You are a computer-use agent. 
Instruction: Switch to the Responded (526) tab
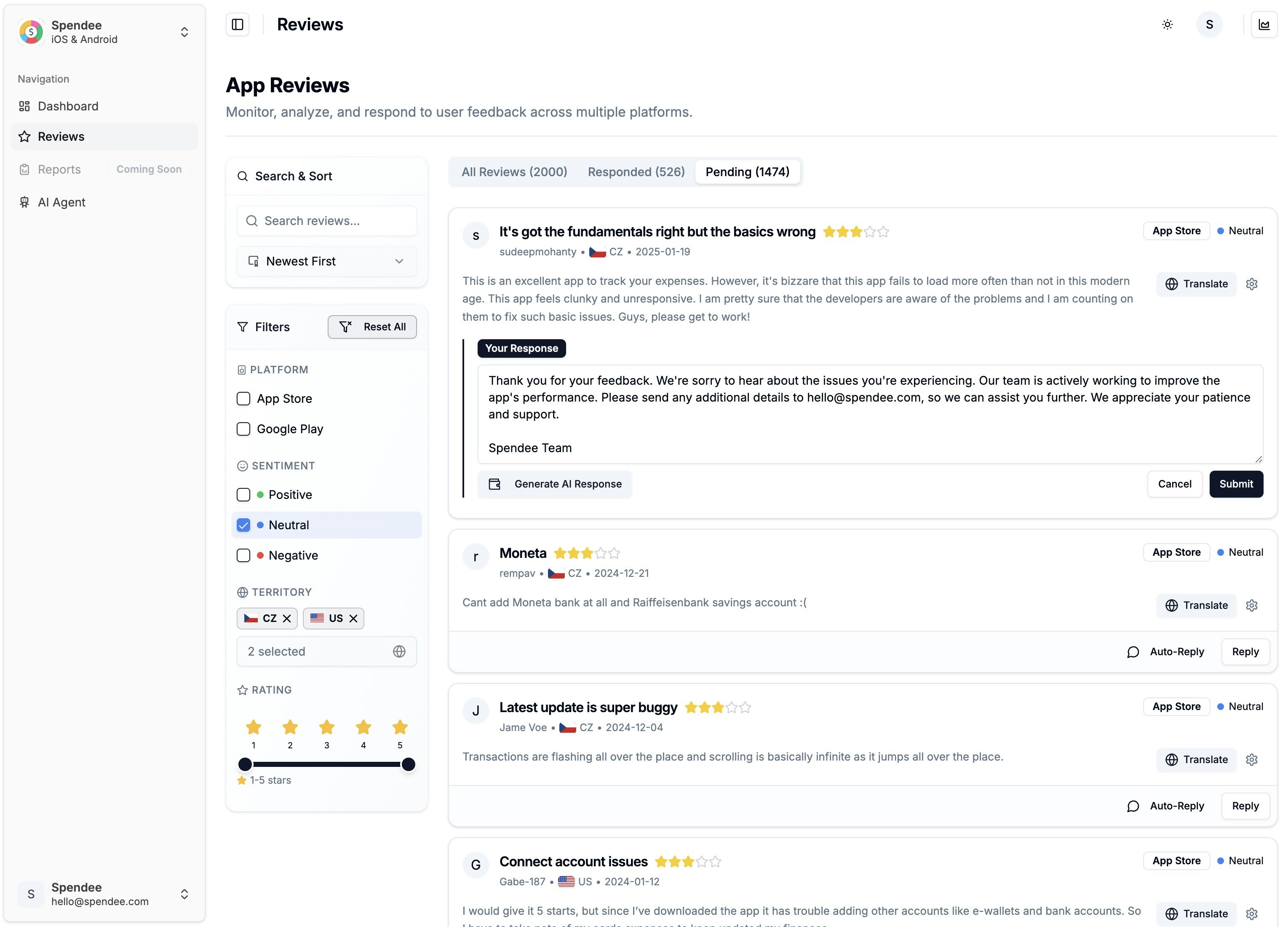[636, 172]
